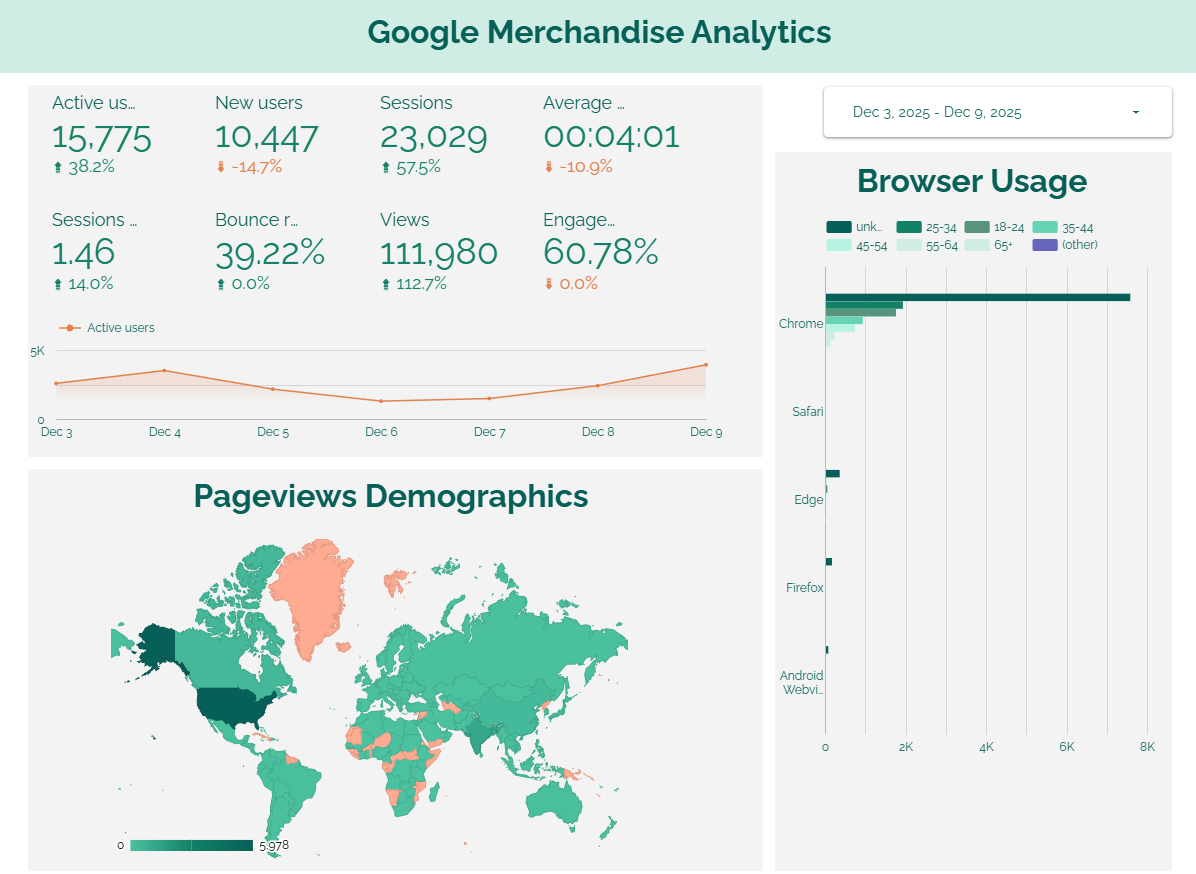Click the 5K y-axis label
Viewport: 1196px width, 874px height.
[x=37, y=352]
